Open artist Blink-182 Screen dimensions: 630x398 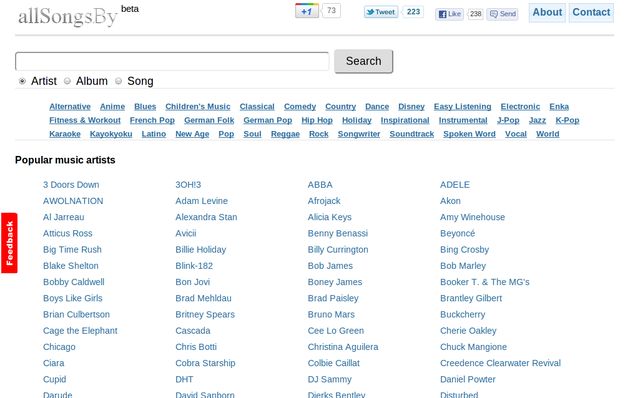[194, 266]
